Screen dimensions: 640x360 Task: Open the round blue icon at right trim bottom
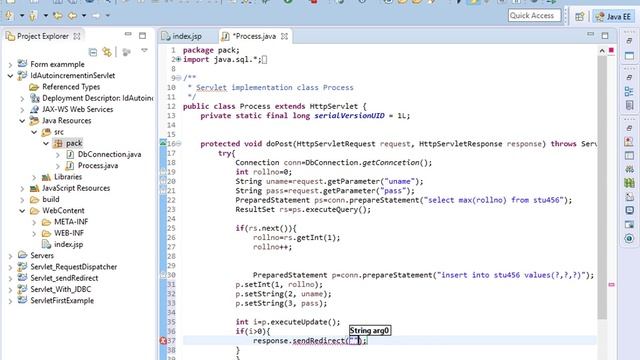click(x=629, y=238)
